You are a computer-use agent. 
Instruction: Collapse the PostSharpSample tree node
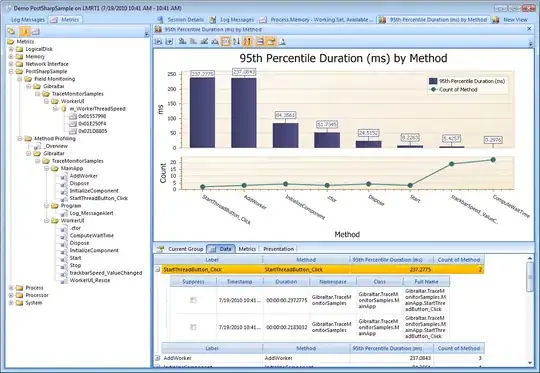coord(11,71)
